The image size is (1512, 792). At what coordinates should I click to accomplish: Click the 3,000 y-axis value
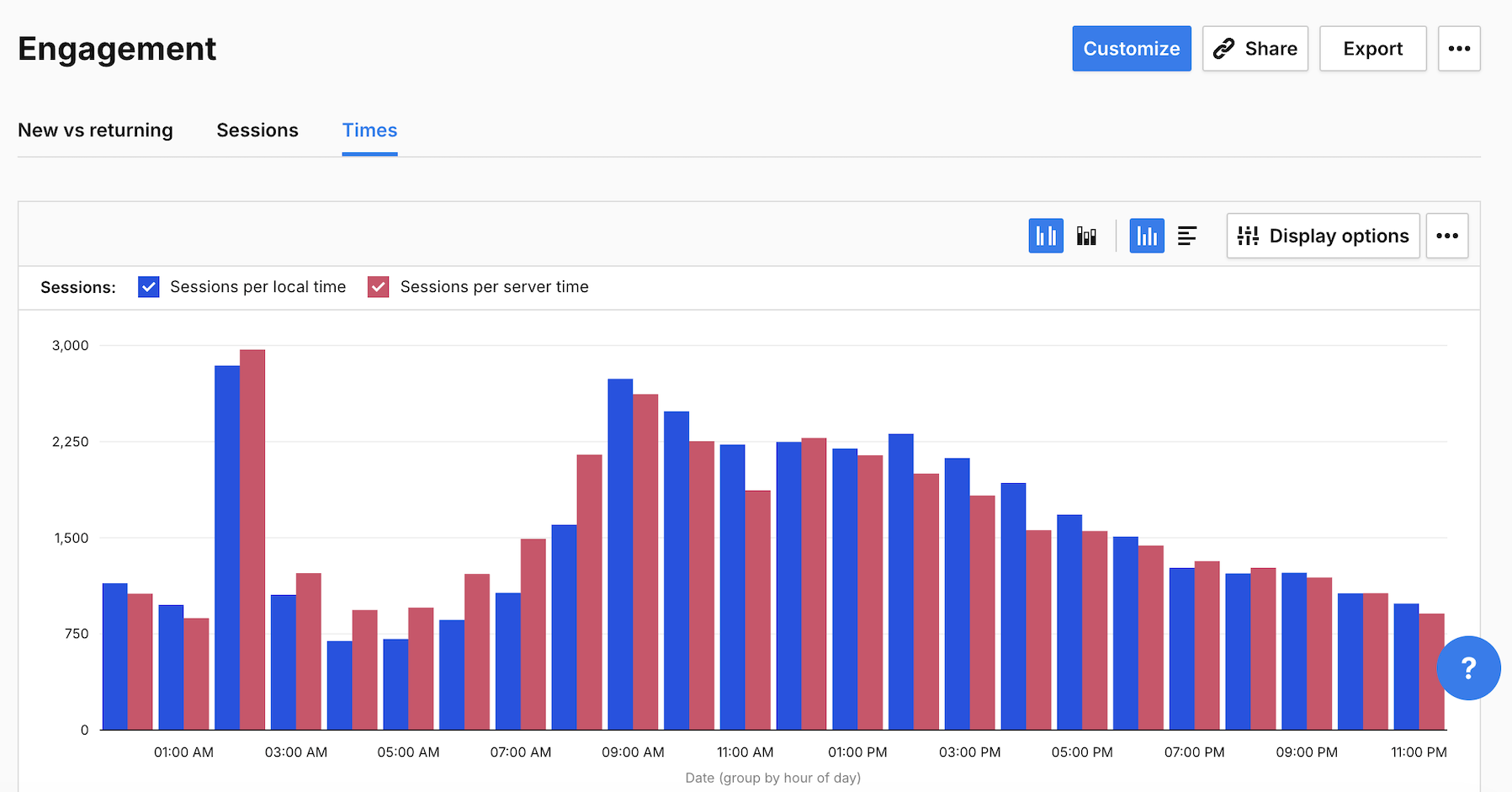tap(71, 345)
